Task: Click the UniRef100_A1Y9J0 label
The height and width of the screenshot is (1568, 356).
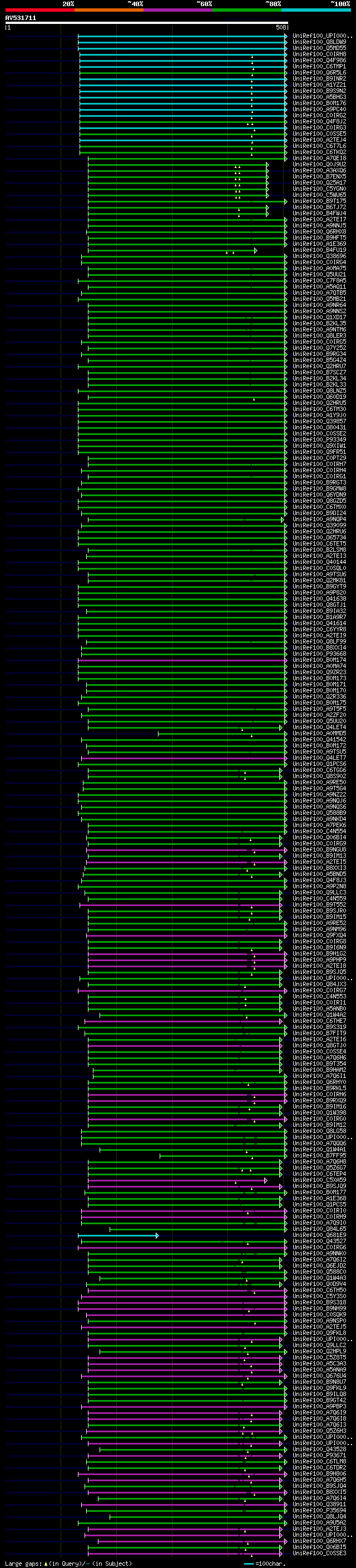Action: point(319,415)
